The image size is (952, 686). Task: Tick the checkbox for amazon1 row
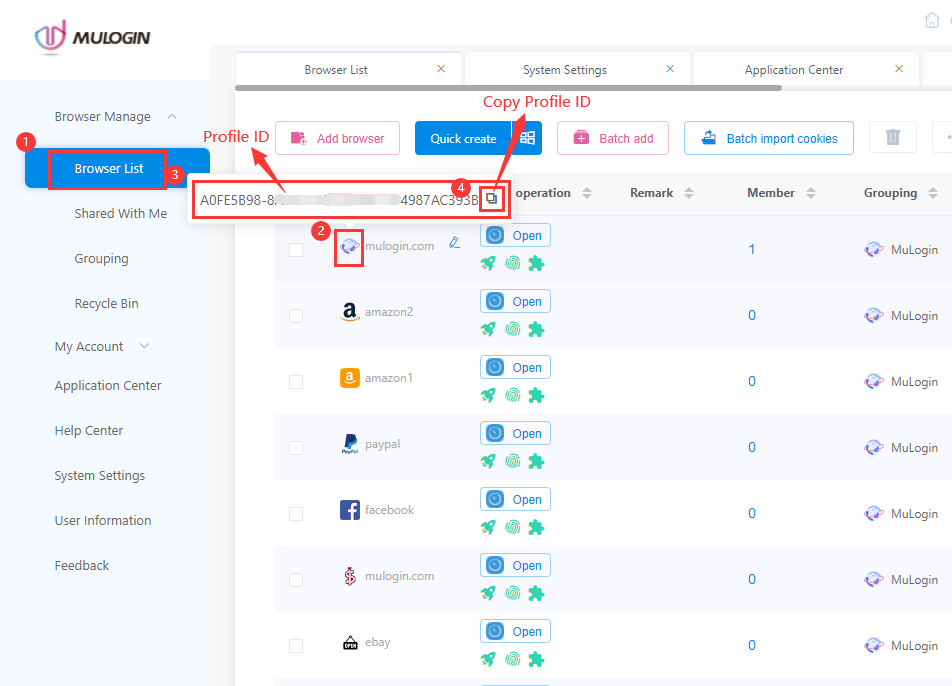(296, 382)
